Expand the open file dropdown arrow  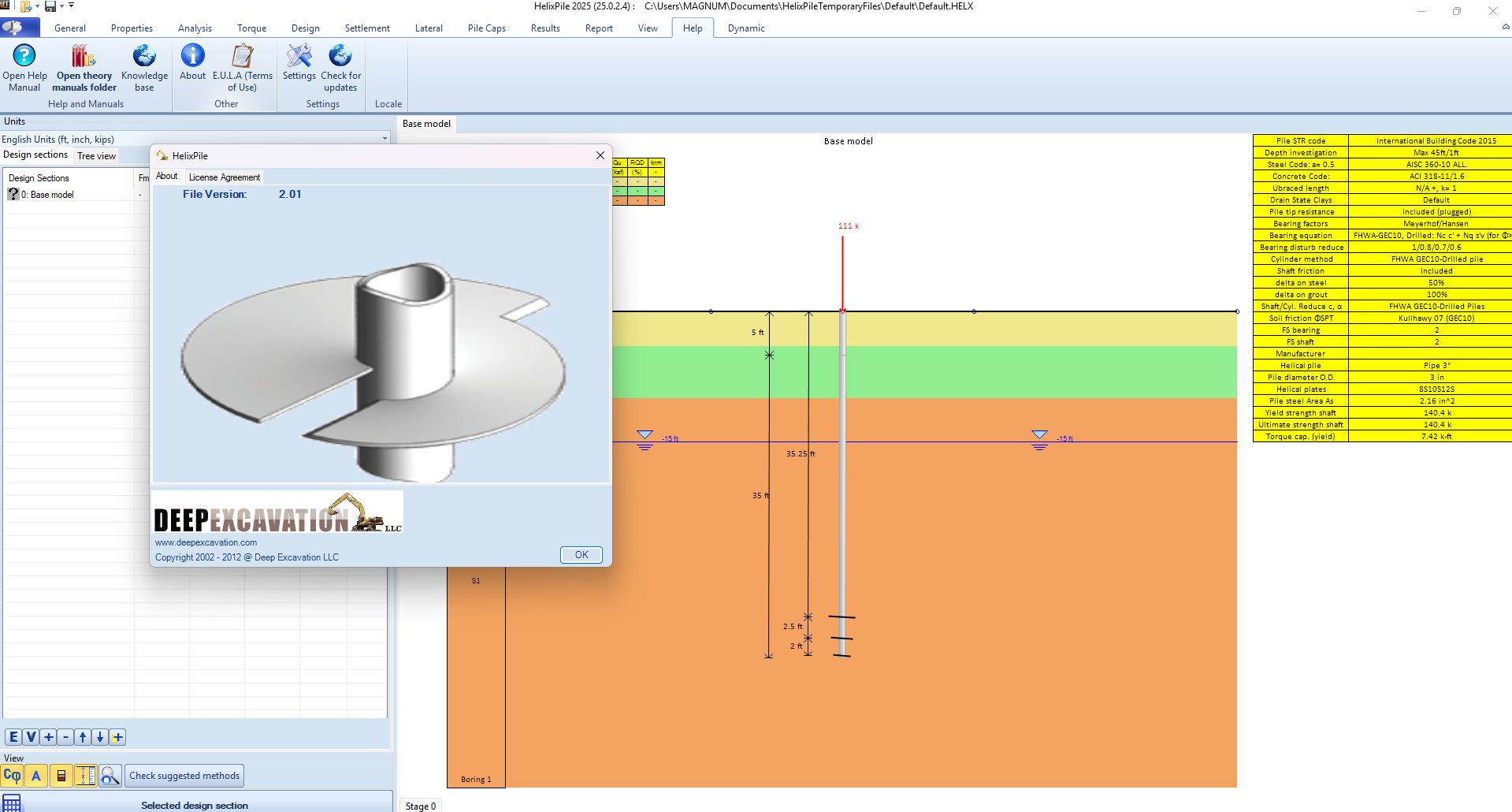[x=37, y=6]
